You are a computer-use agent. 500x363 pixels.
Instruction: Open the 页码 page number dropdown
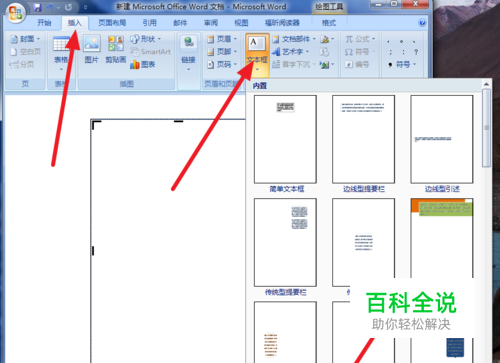(222, 64)
